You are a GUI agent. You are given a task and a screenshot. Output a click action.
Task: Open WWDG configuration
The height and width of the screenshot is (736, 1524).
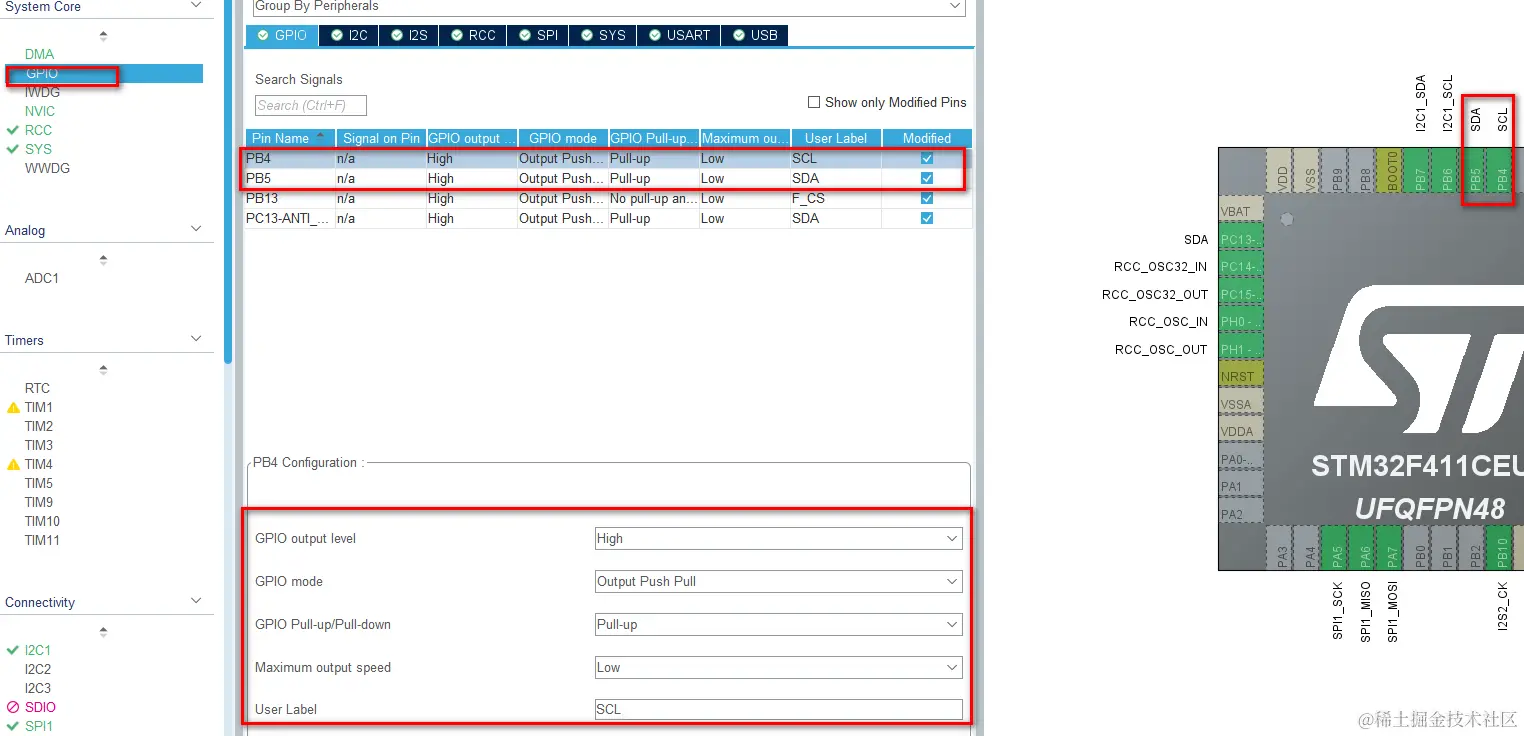point(47,168)
